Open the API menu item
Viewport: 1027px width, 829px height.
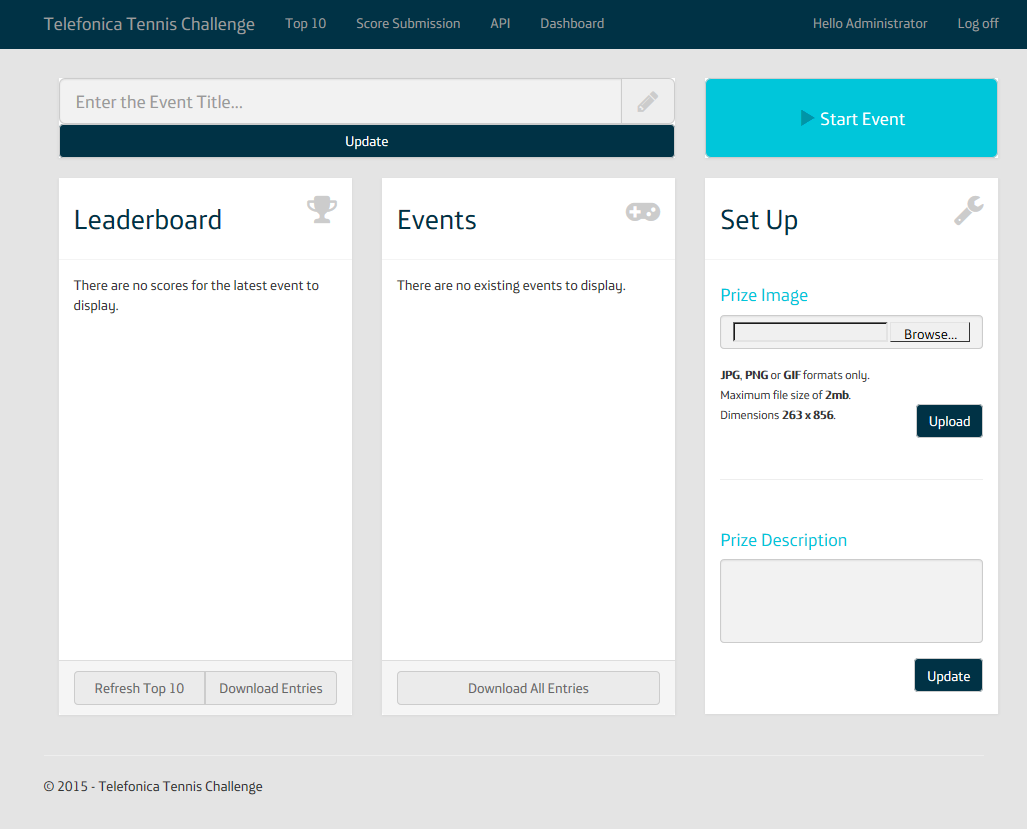point(500,23)
